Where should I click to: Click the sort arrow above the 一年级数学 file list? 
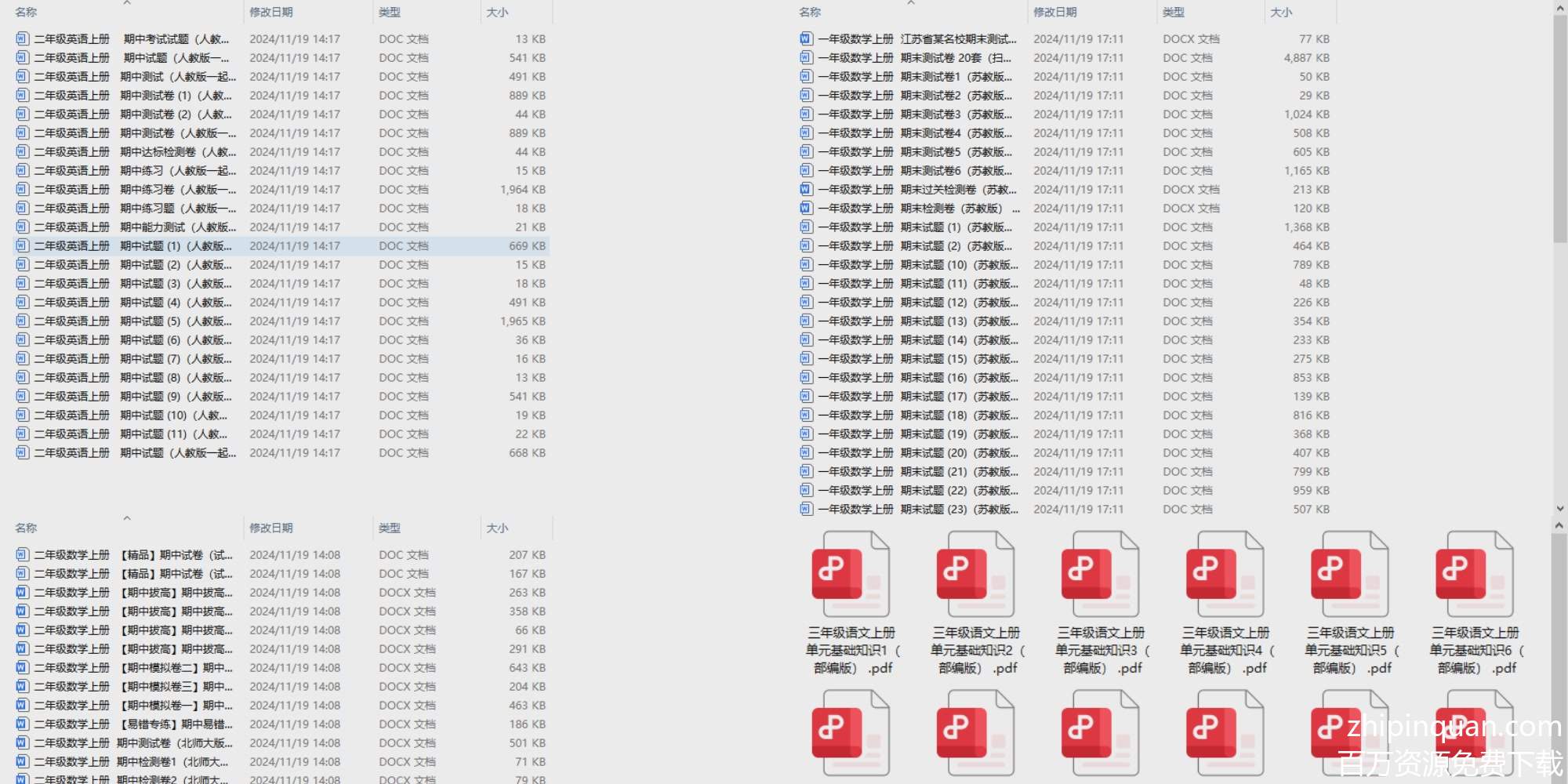point(911,4)
